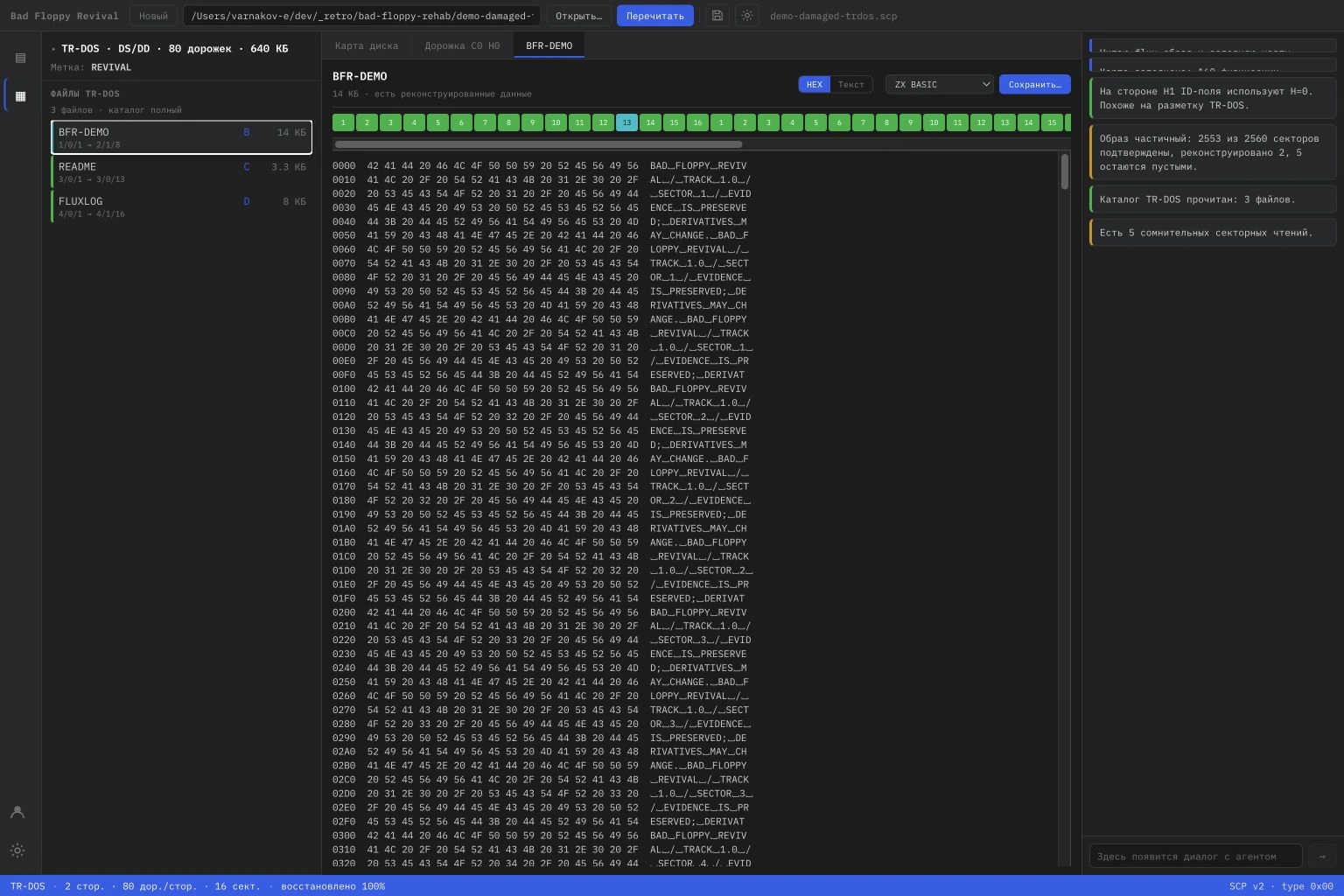The image size is (1344, 896).
Task: Select the FLUXLOG file in list
Action: coord(181,206)
